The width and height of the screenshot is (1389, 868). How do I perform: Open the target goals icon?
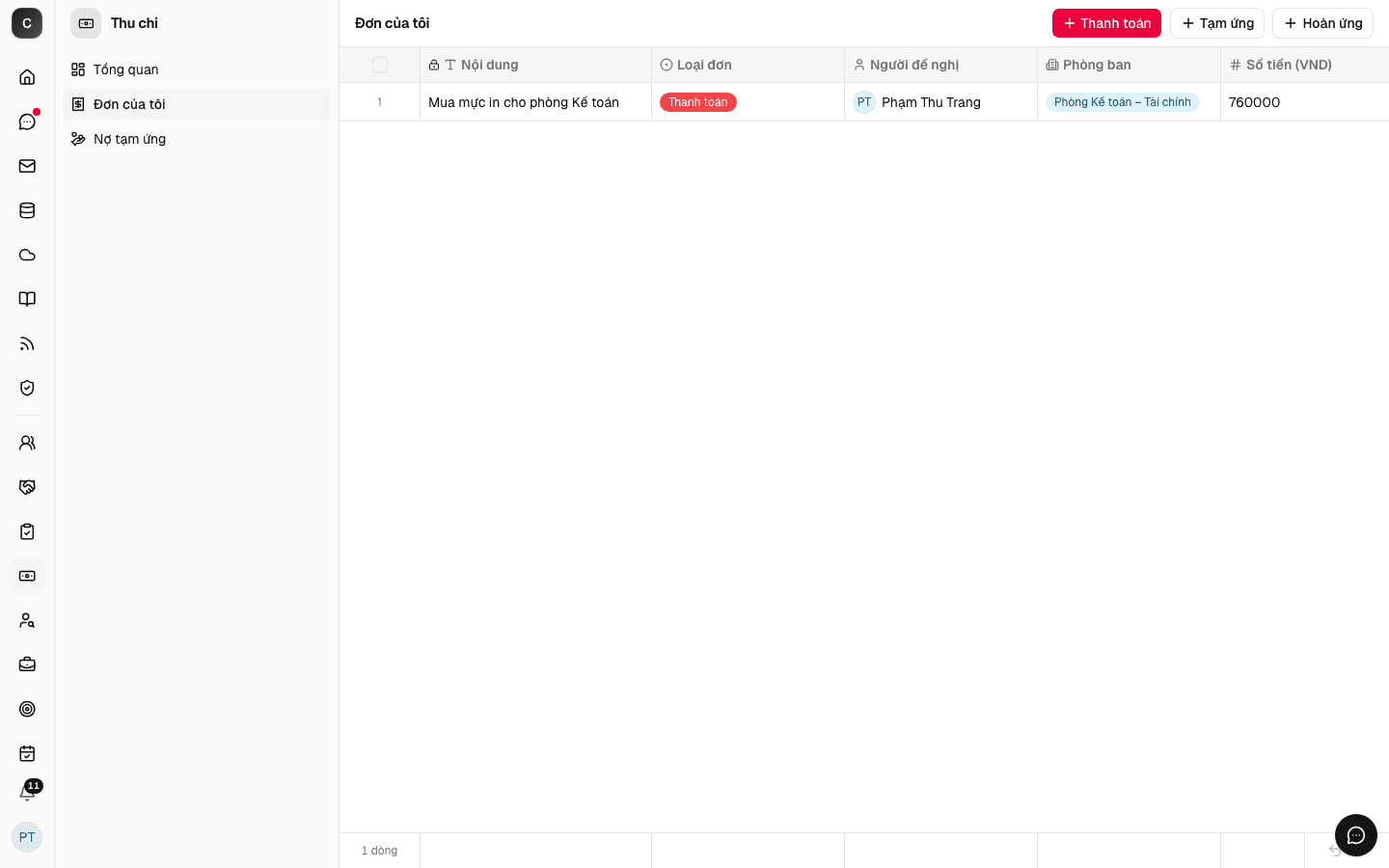[x=27, y=709]
